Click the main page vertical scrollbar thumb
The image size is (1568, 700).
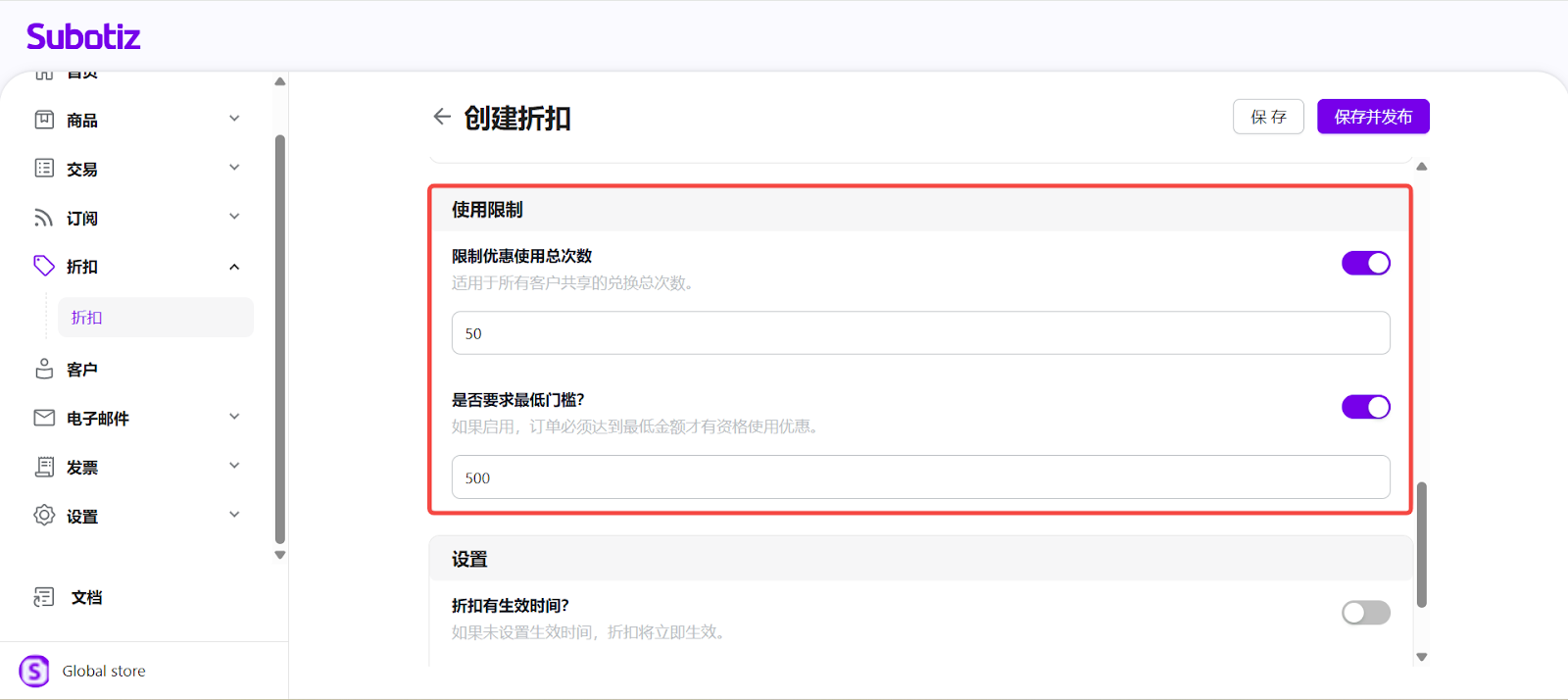(x=1422, y=544)
